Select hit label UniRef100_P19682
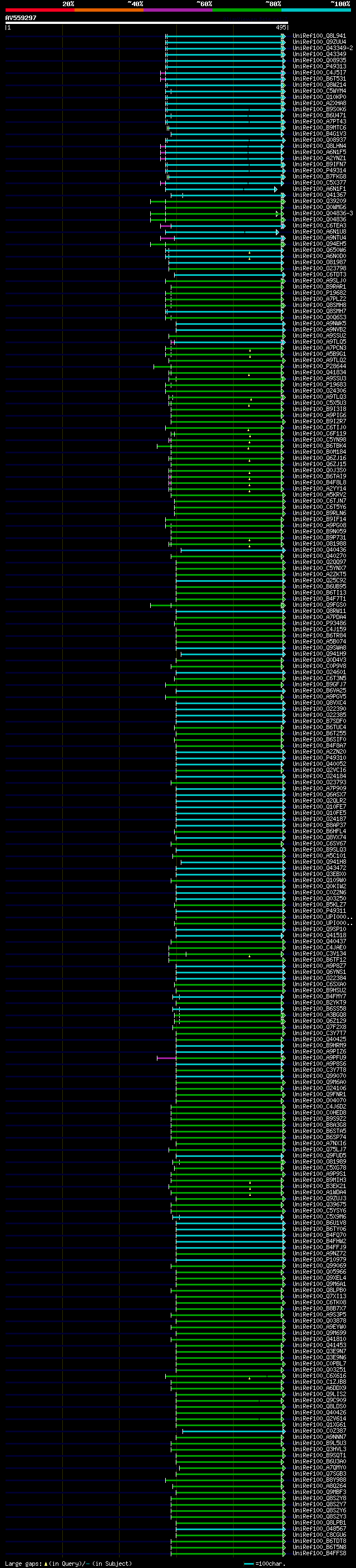The height and width of the screenshot is (1568, 356). [x=319, y=293]
